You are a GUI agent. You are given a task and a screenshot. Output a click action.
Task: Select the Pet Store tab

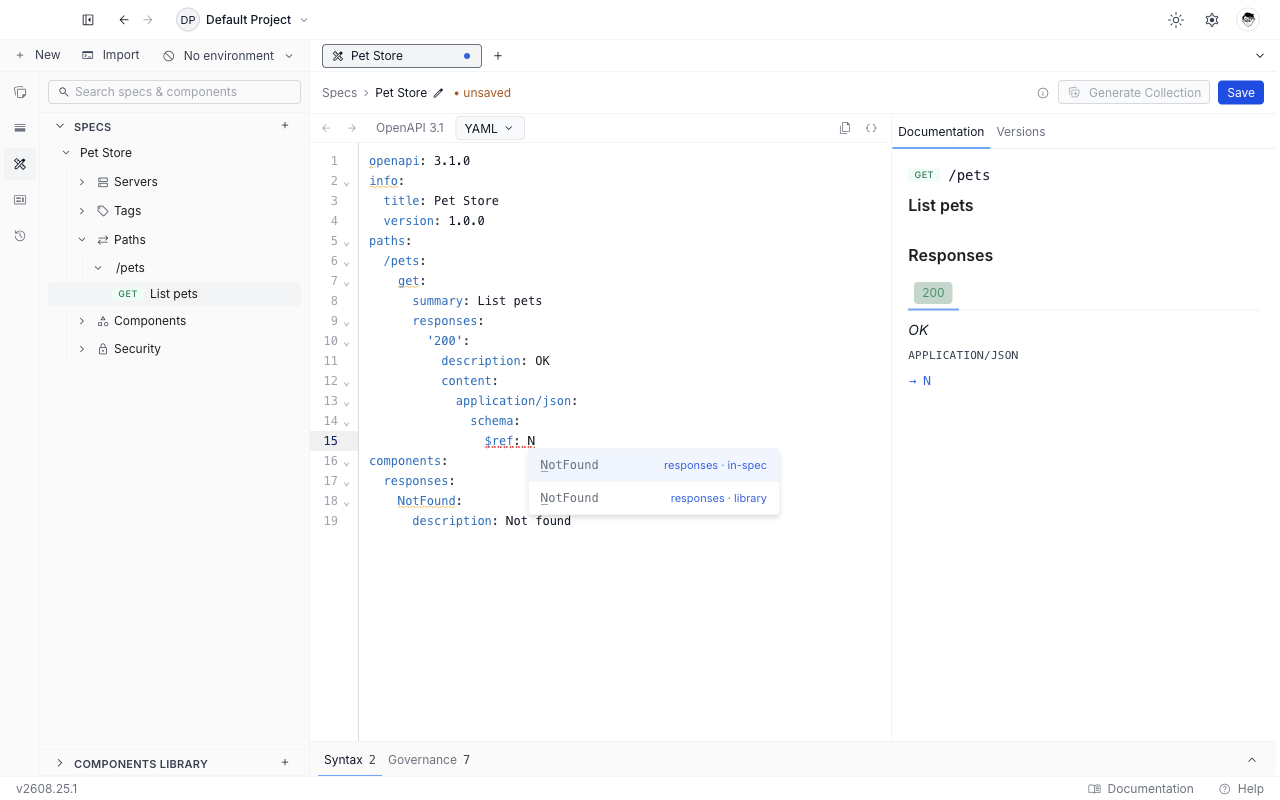tap(401, 56)
